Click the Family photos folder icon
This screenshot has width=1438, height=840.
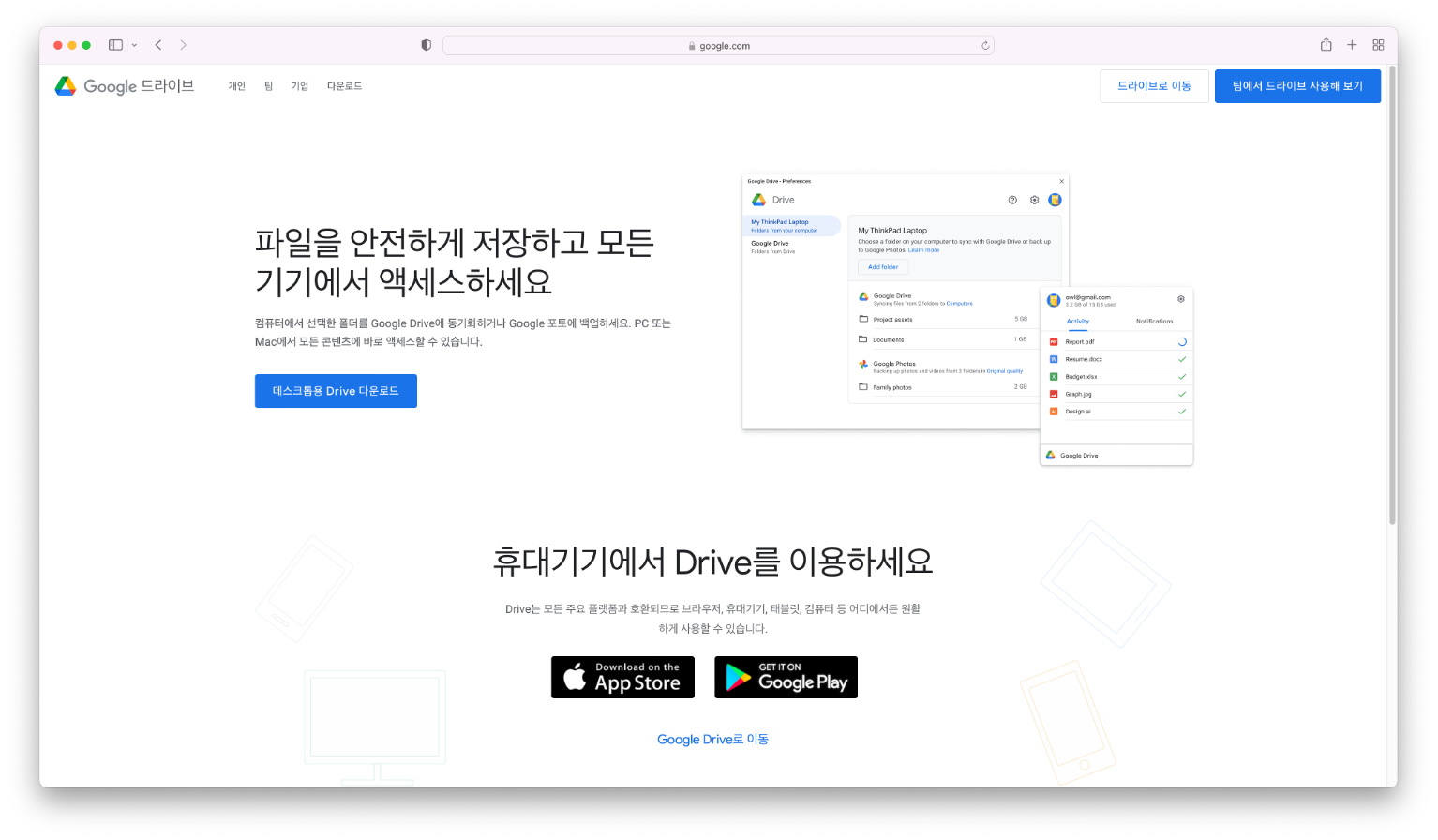coord(863,386)
